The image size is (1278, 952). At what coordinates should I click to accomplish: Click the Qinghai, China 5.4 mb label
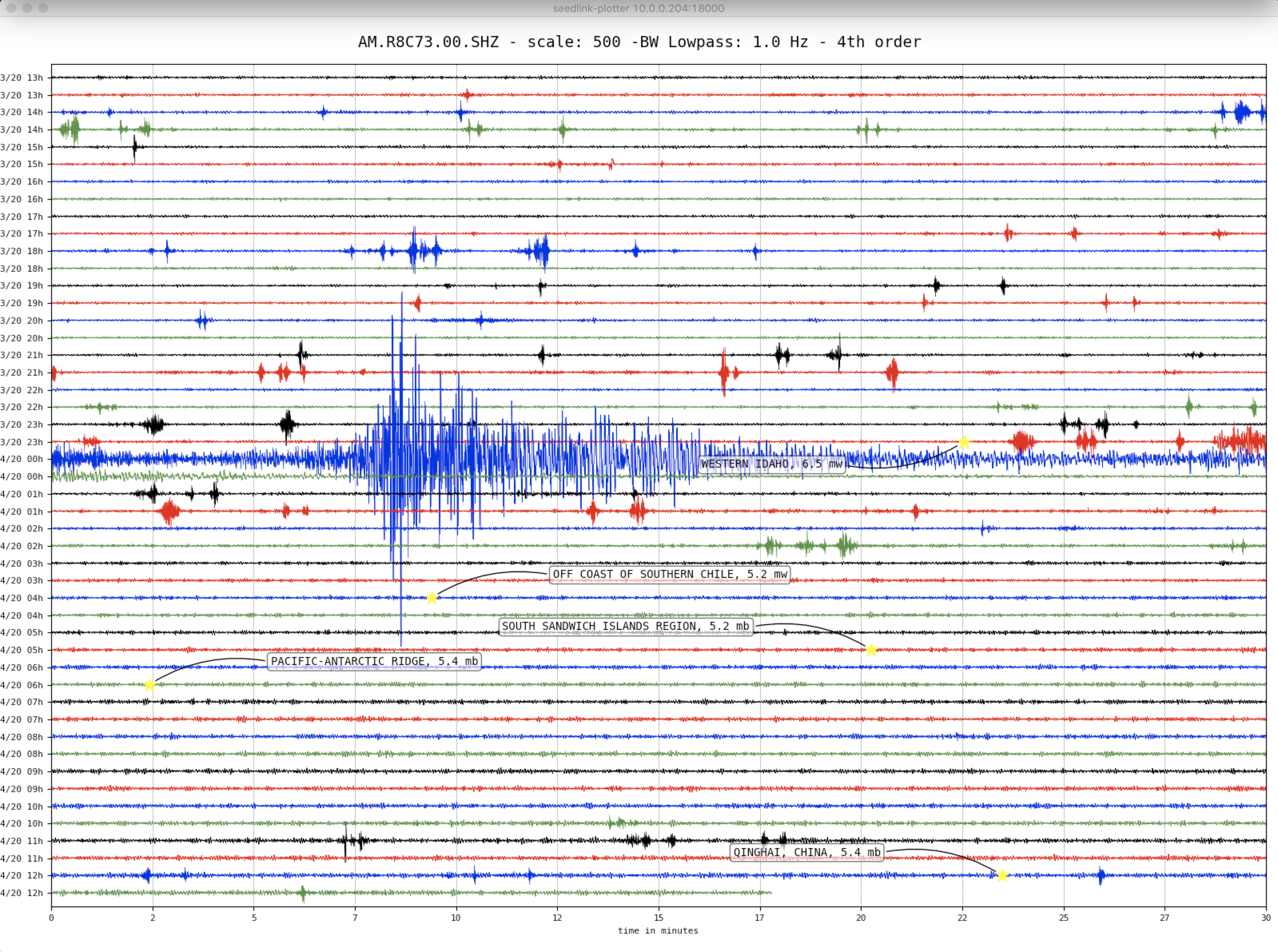(x=807, y=852)
